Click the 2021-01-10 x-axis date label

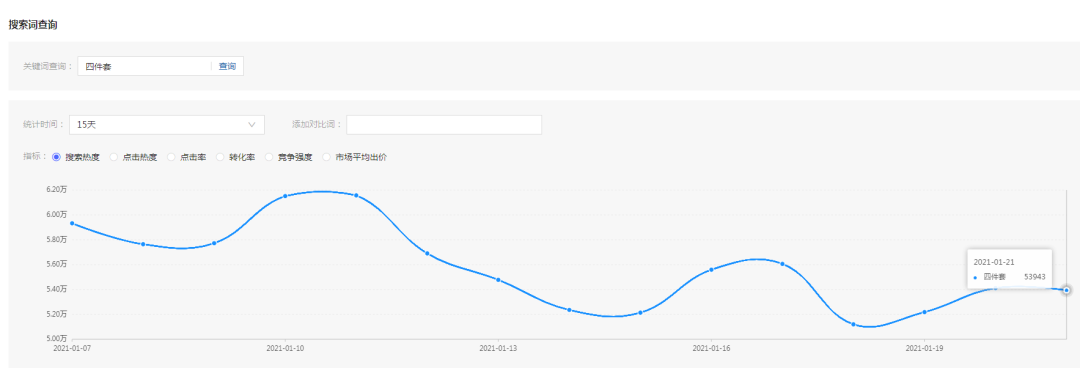[x=285, y=349]
